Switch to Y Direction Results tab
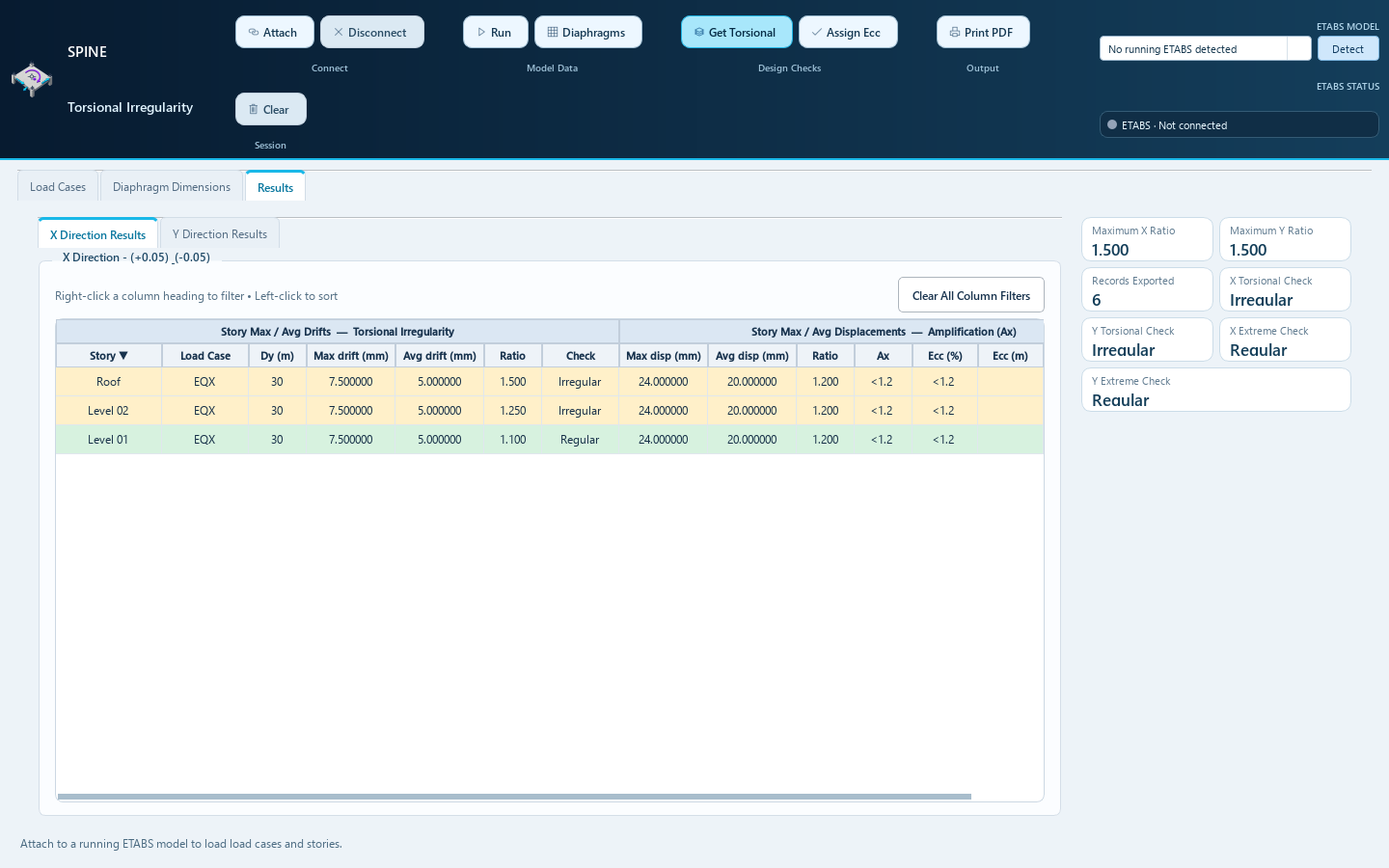The width and height of the screenshot is (1389, 868). click(220, 233)
